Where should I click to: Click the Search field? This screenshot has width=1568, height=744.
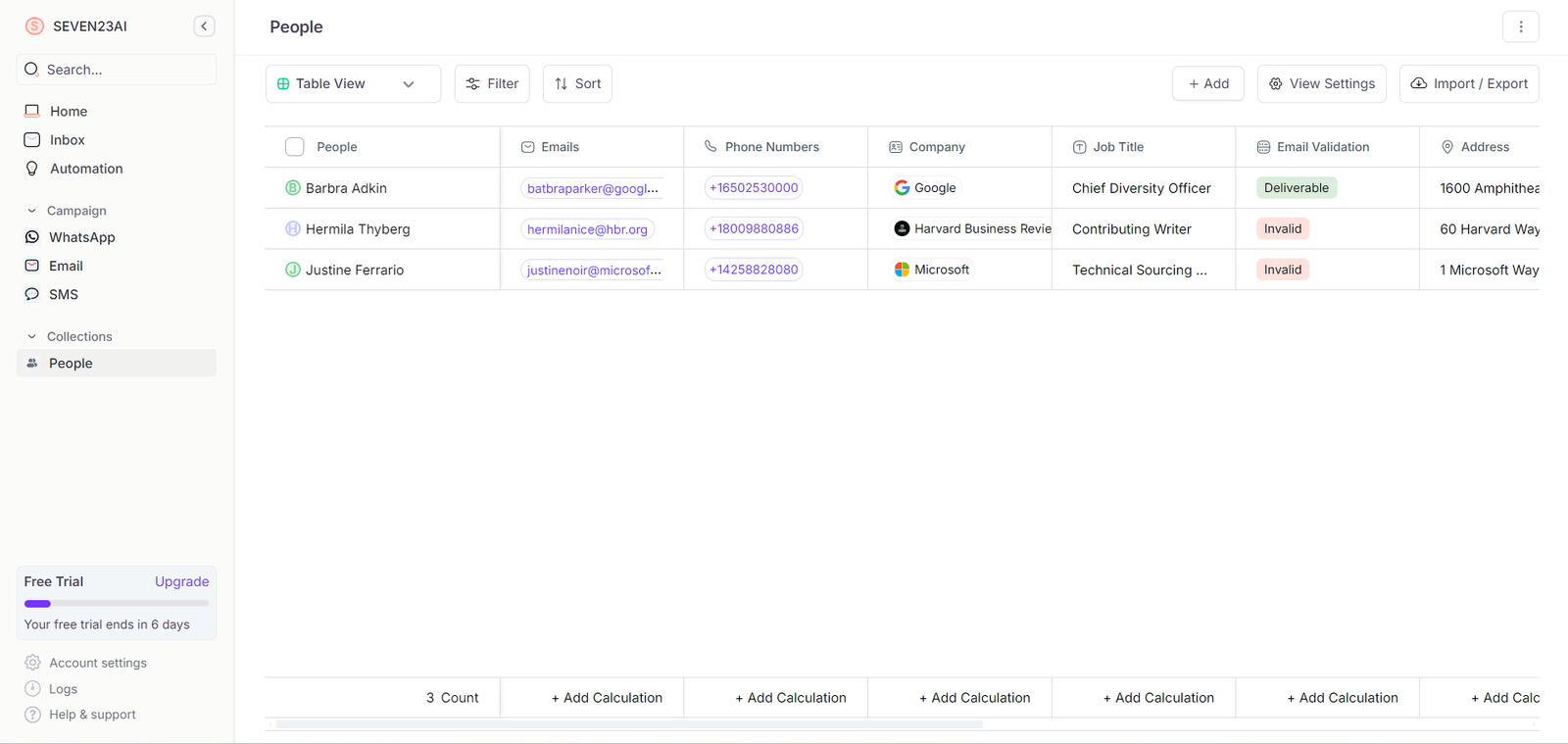[117, 70]
